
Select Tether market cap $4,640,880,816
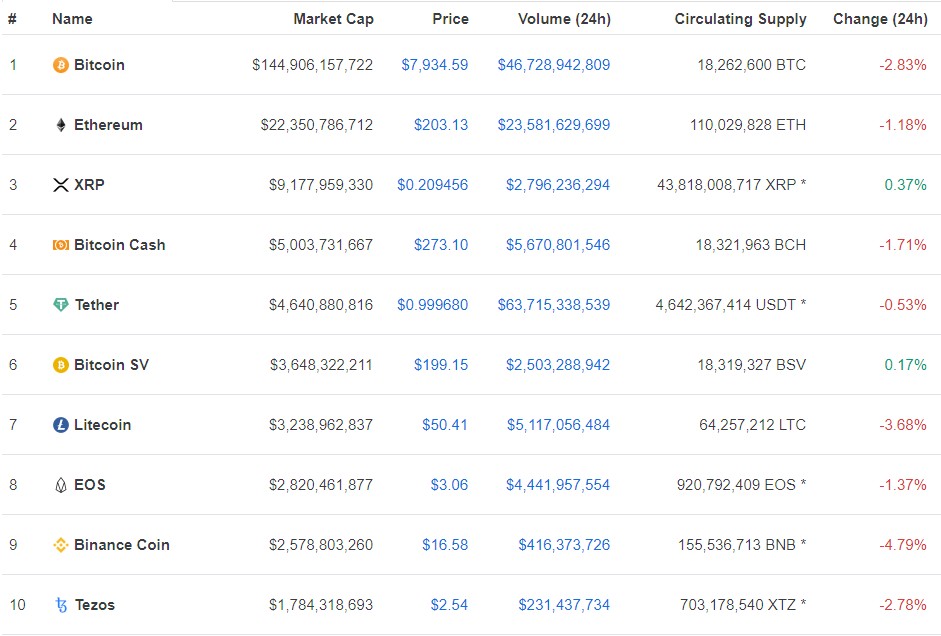click(321, 305)
